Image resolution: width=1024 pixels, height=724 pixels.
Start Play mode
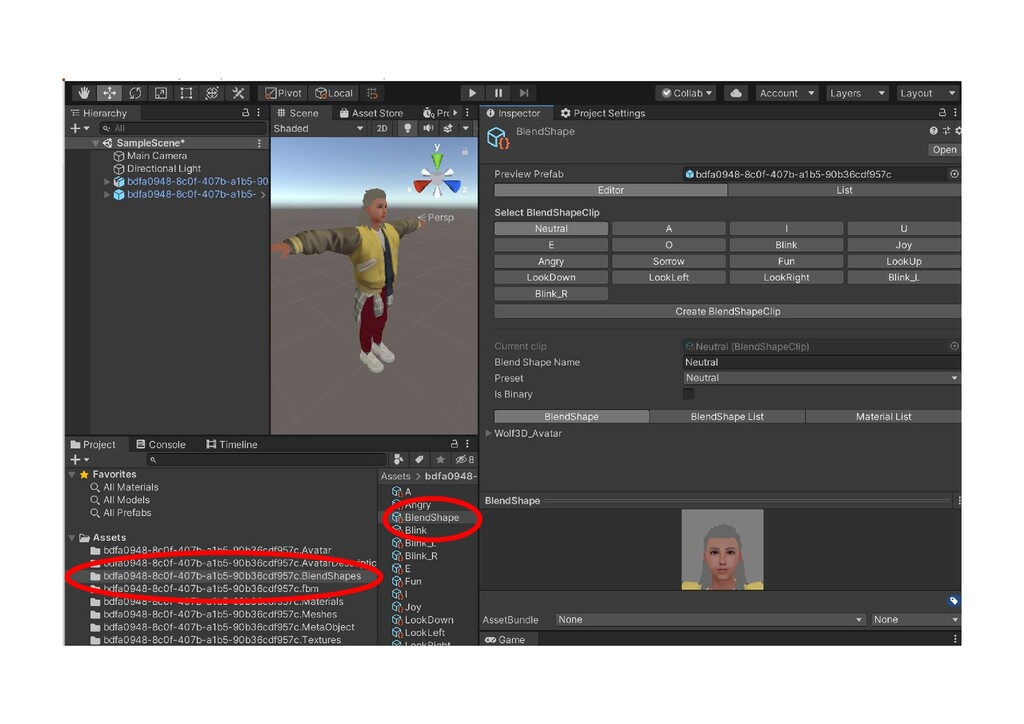(472, 93)
